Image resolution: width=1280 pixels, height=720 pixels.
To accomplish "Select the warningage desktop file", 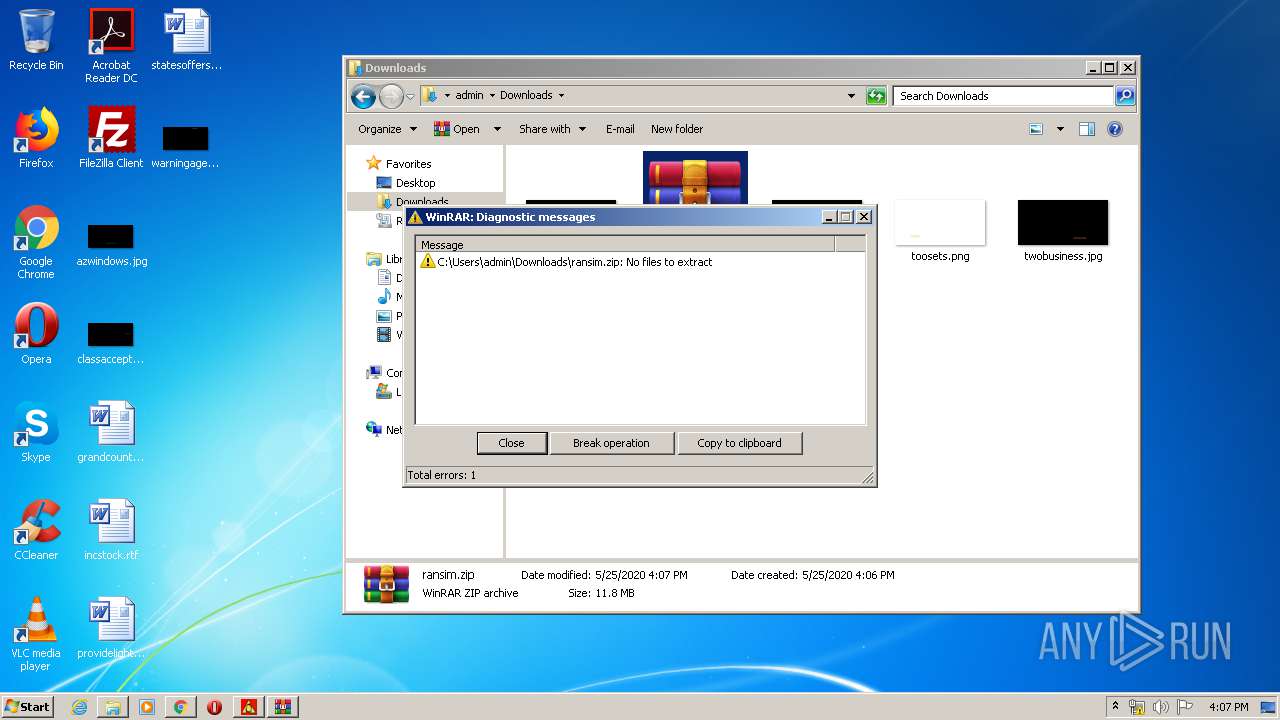I will click(x=186, y=147).
